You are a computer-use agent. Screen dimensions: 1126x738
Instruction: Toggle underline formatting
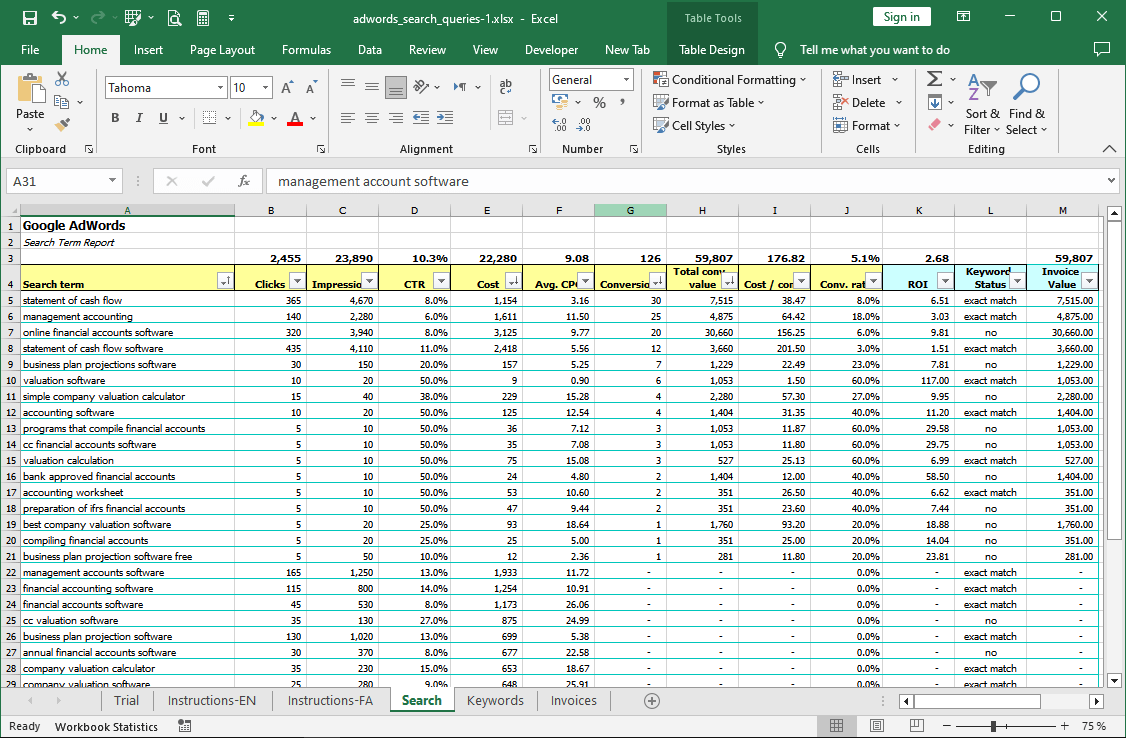(x=164, y=118)
